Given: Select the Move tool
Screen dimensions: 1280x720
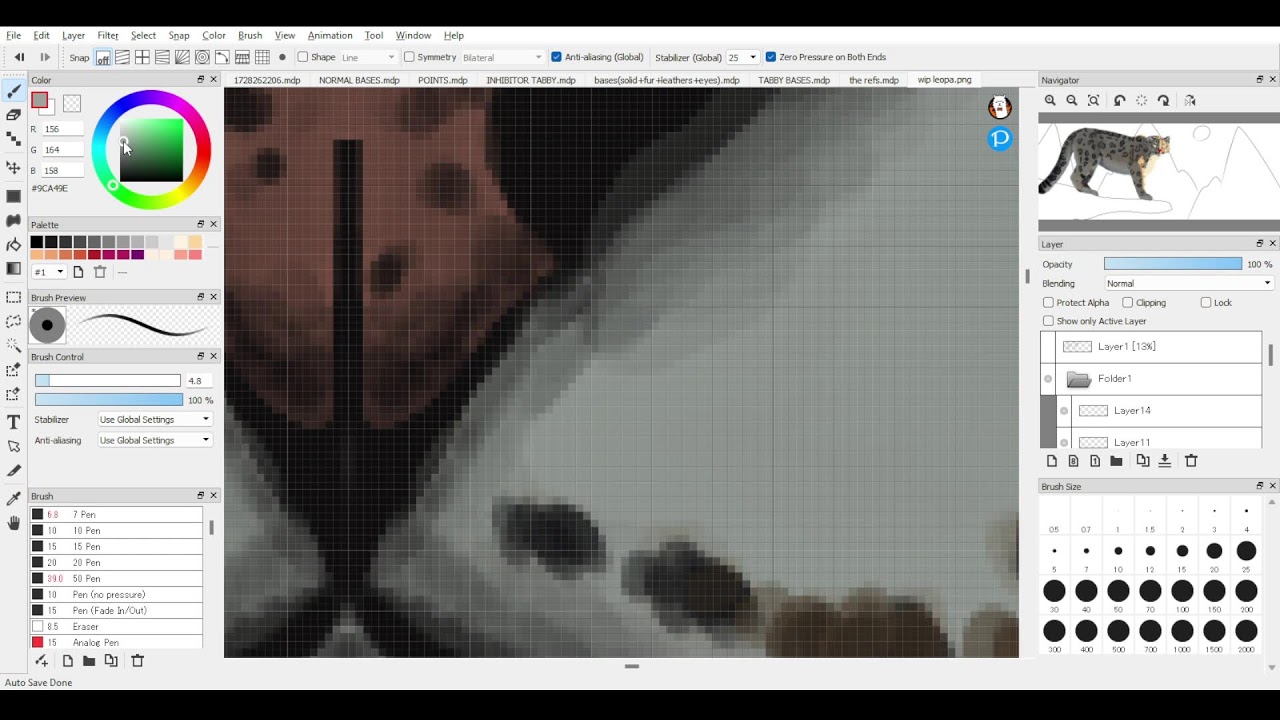Looking at the screenshot, I should (13, 167).
